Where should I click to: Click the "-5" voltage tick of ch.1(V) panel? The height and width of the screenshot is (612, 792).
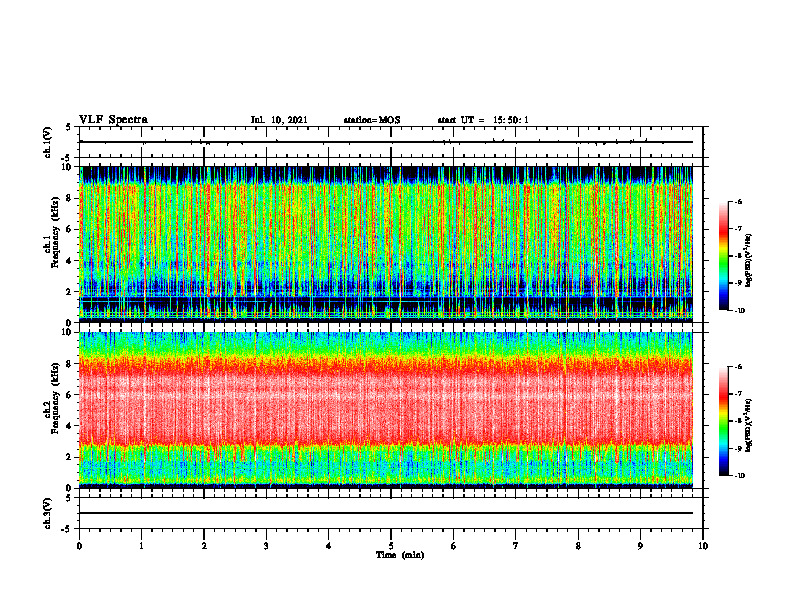coord(66,158)
